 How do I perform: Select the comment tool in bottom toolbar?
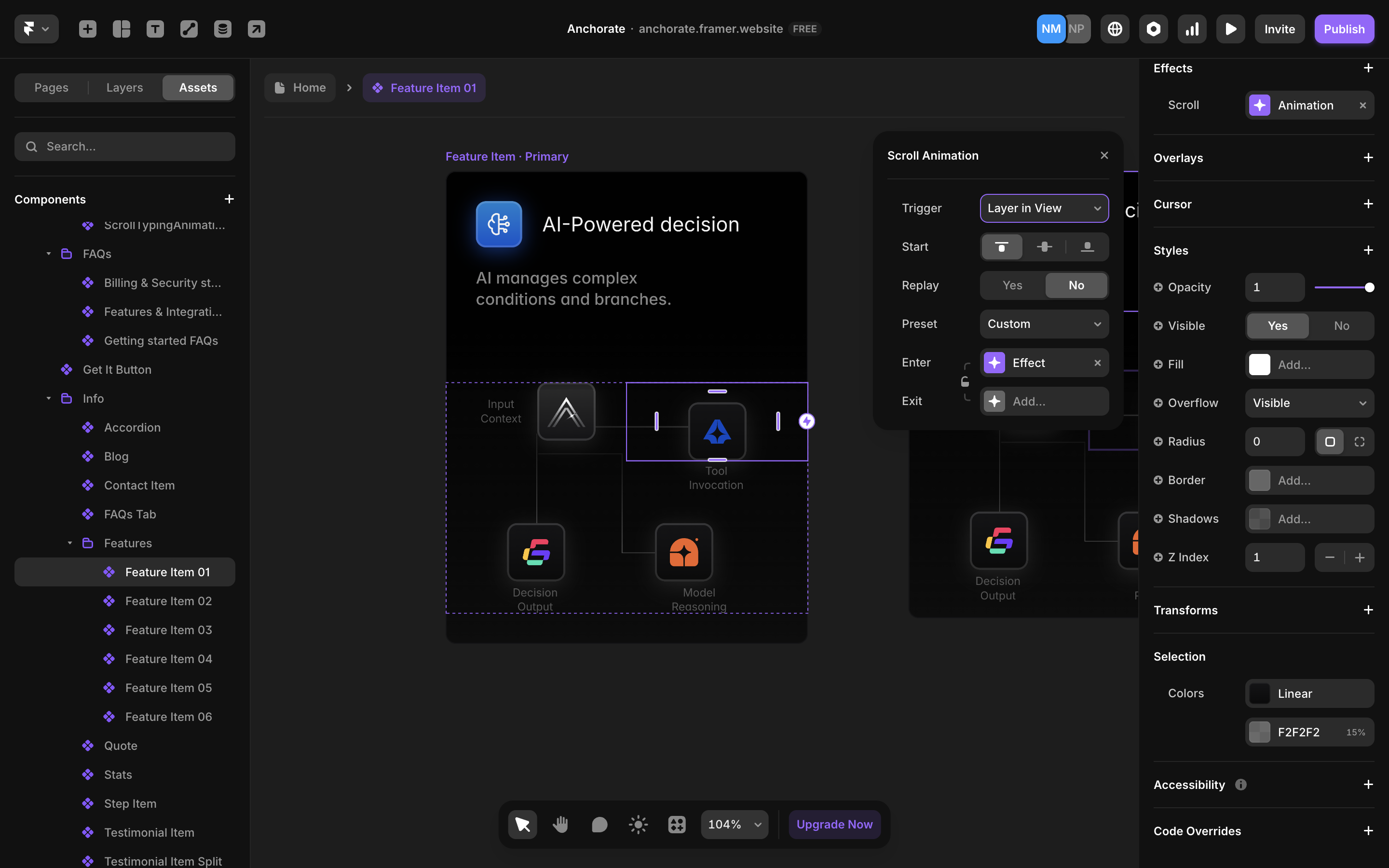(x=599, y=825)
